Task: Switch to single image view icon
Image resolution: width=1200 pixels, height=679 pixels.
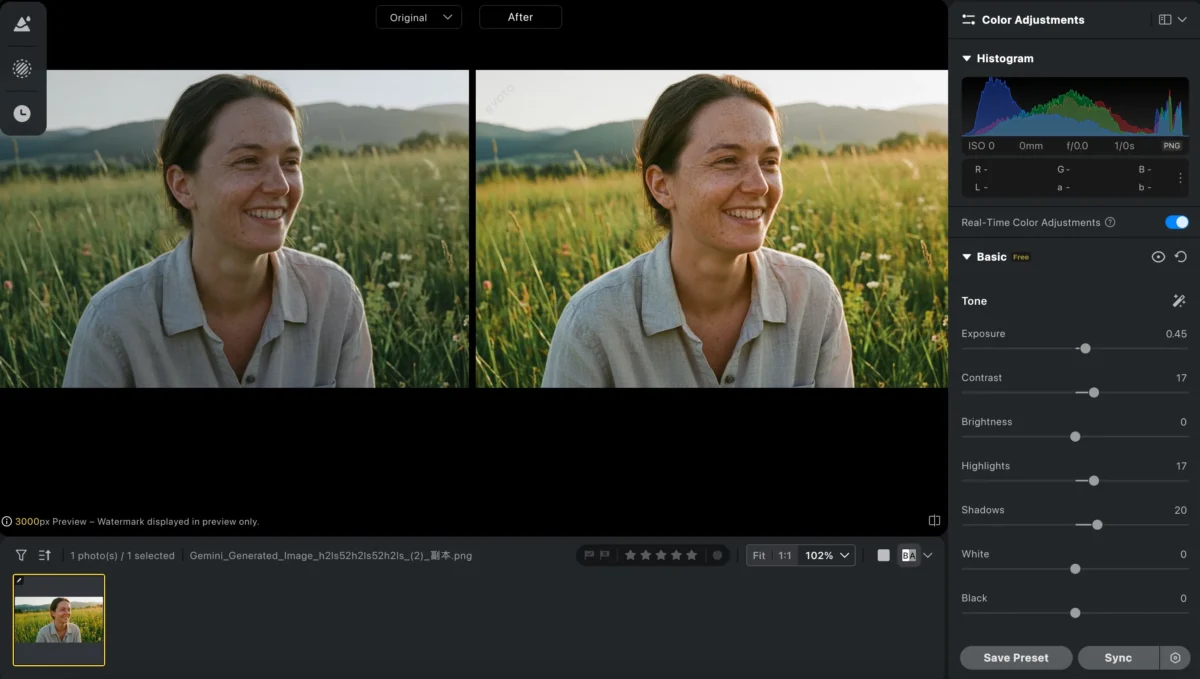Action: coord(884,555)
